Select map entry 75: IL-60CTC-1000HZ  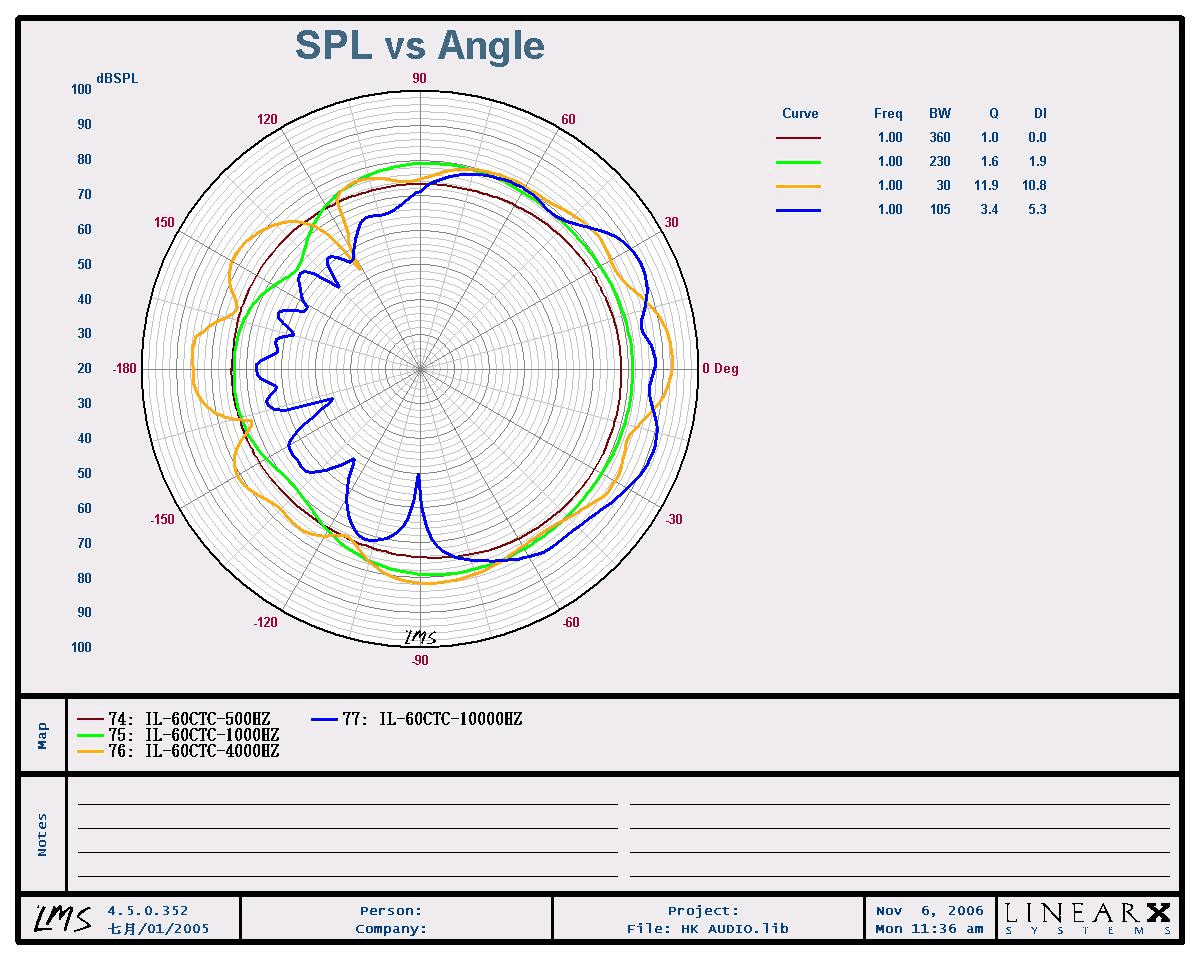178,735
